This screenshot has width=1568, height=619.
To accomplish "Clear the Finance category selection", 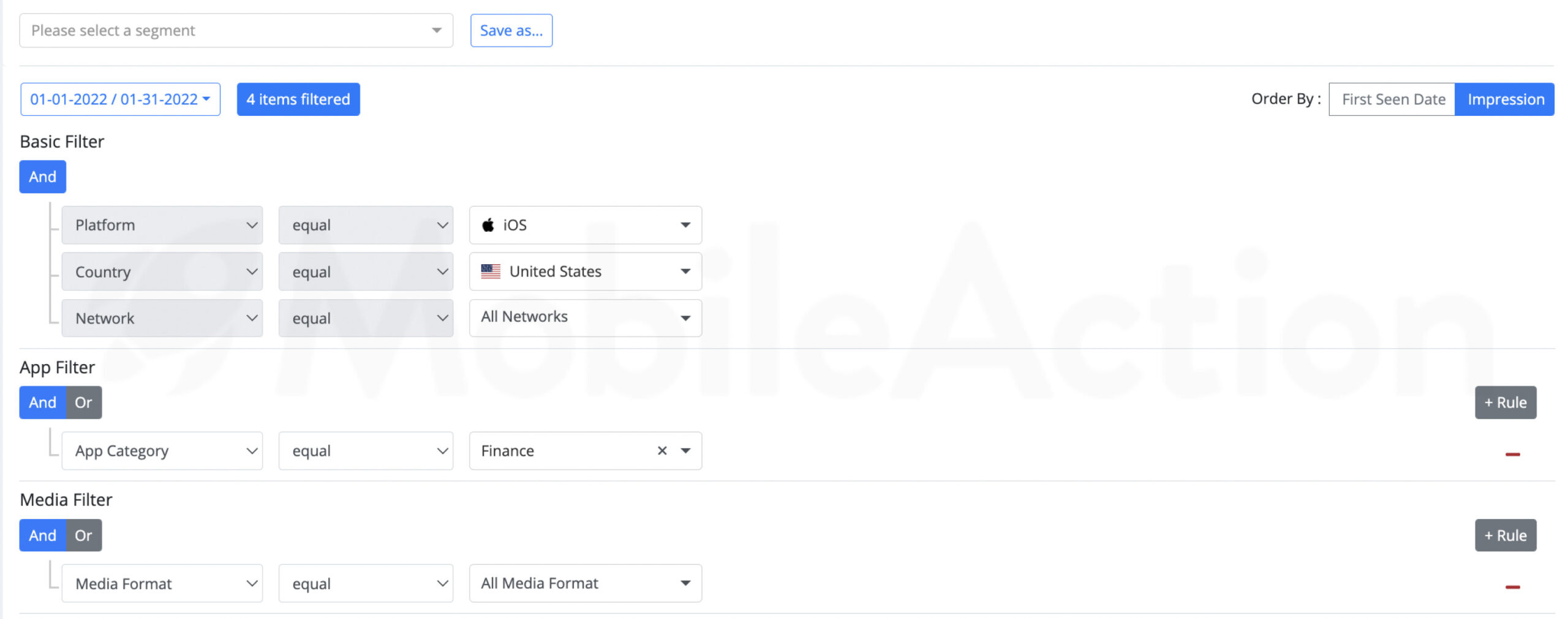I will 661,451.
